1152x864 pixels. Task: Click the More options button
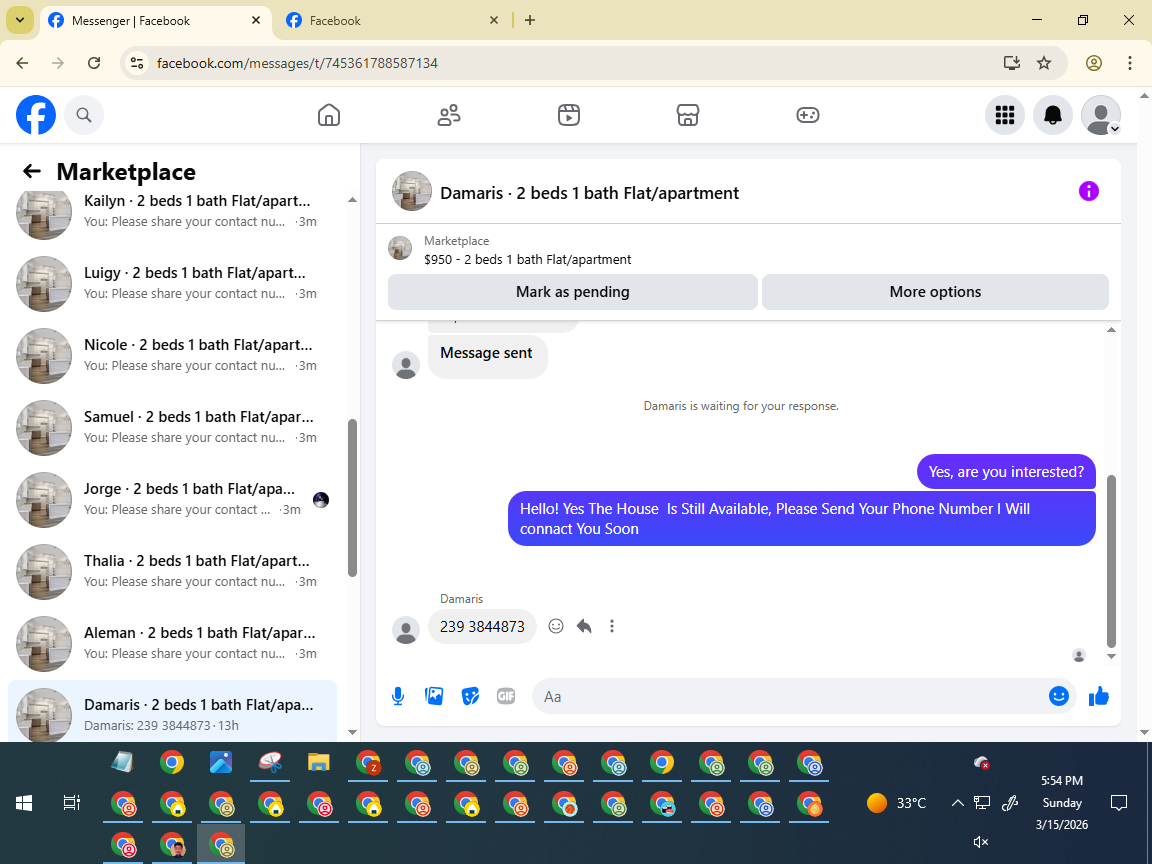(935, 292)
